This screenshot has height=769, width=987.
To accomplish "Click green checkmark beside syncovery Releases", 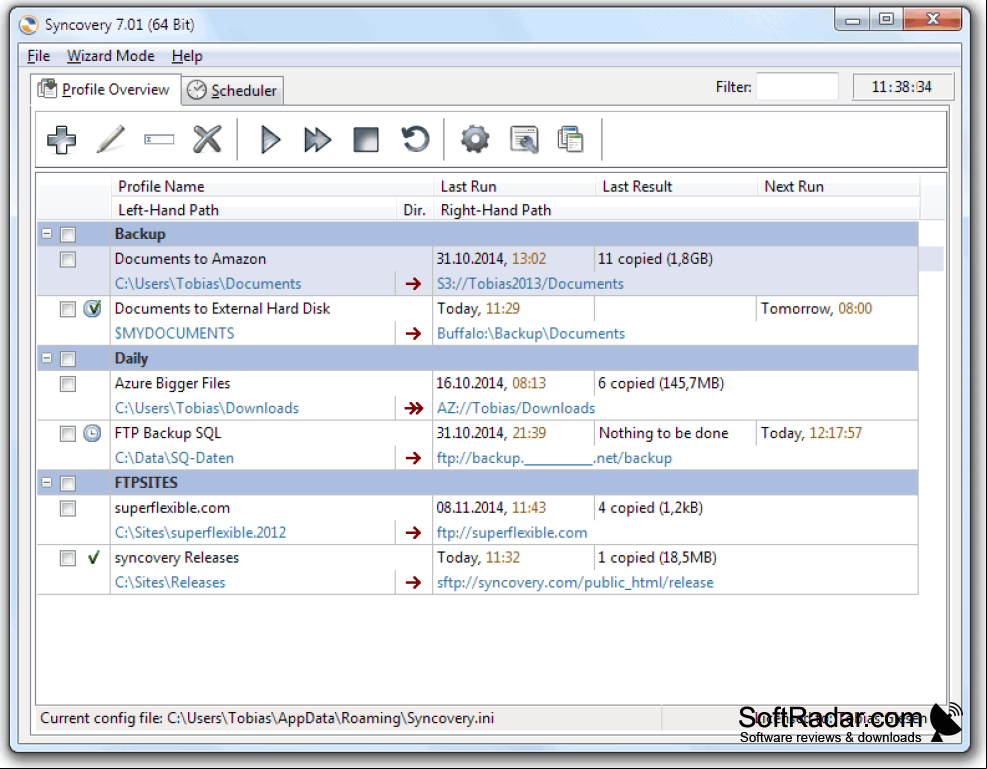I will click(x=93, y=558).
